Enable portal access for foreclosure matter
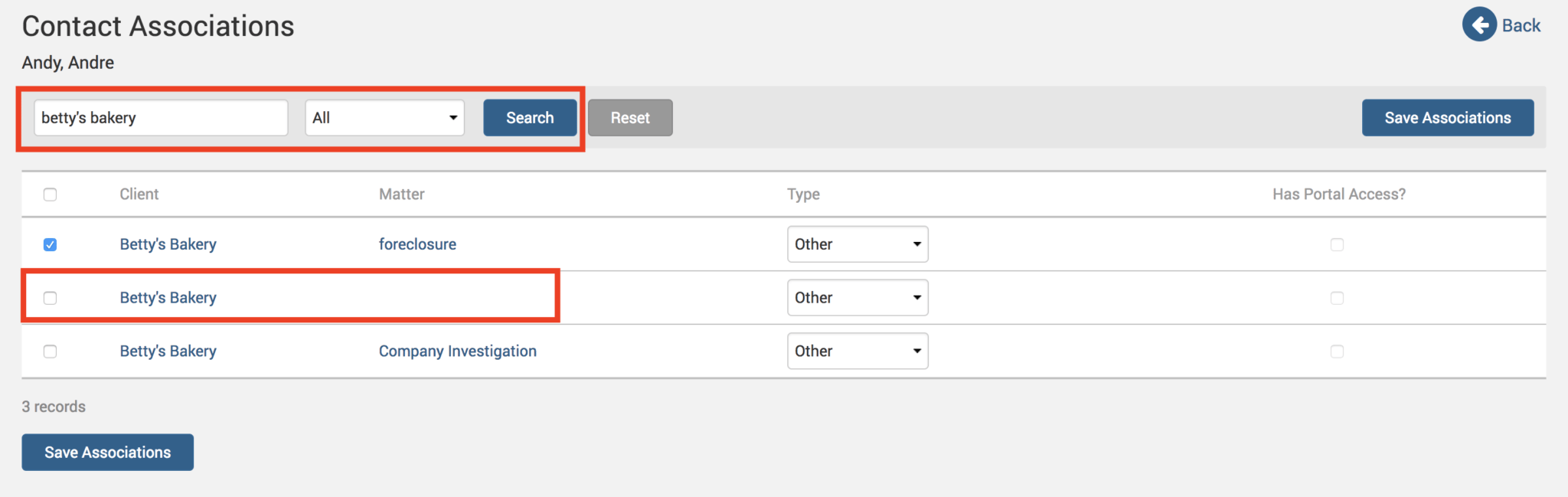The width and height of the screenshot is (1568, 497). click(x=1337, y=245)
